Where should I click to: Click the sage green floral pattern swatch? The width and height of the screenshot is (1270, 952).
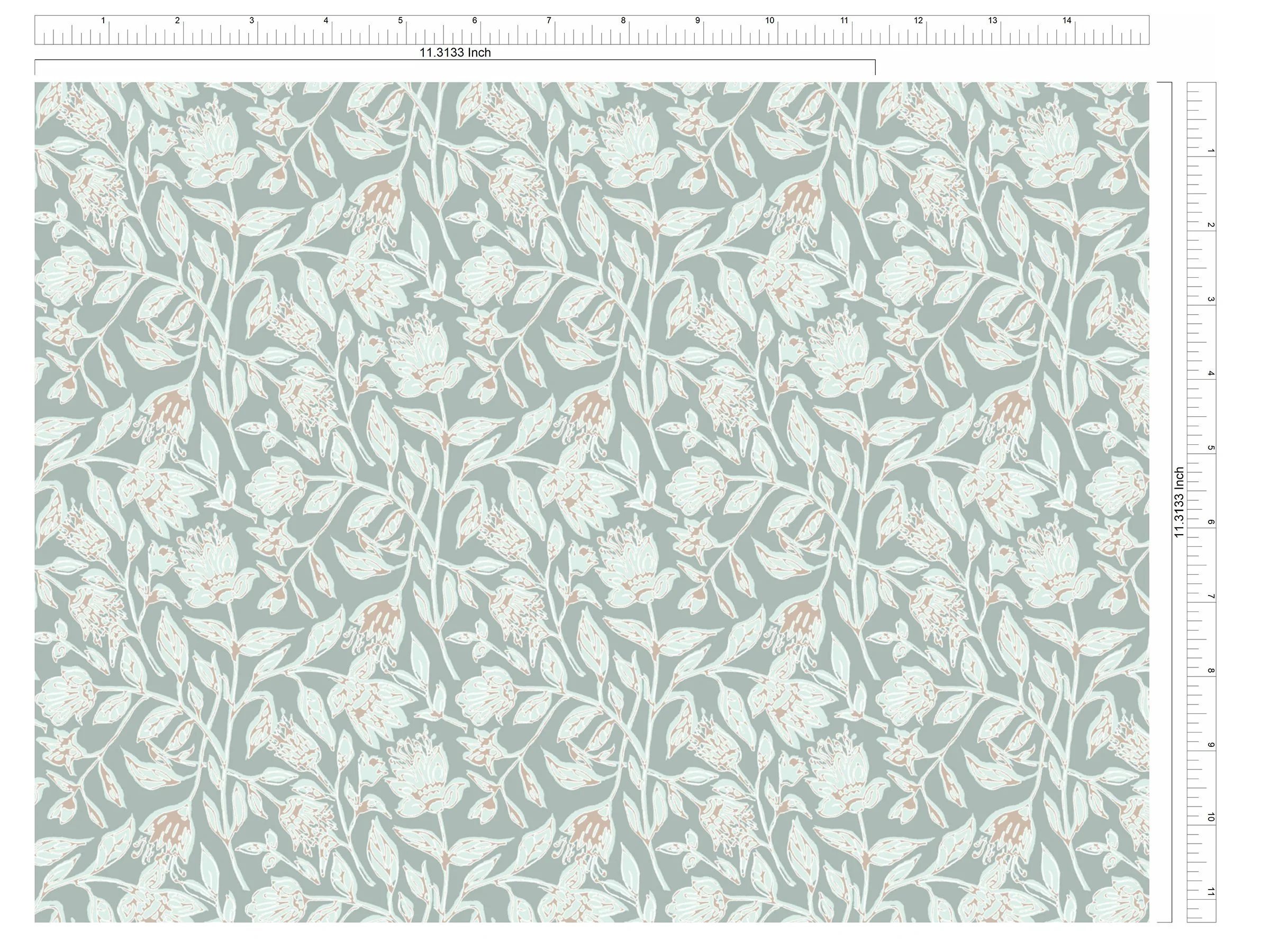[x=592, y=502]
